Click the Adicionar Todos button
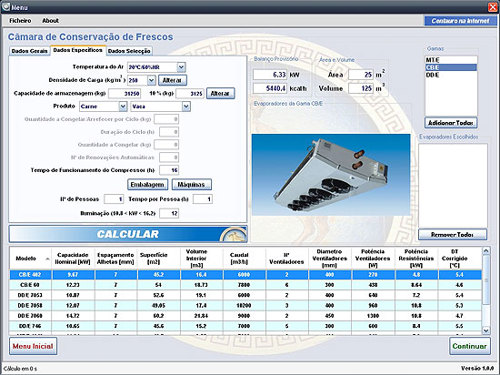 [x=451, y=123]
